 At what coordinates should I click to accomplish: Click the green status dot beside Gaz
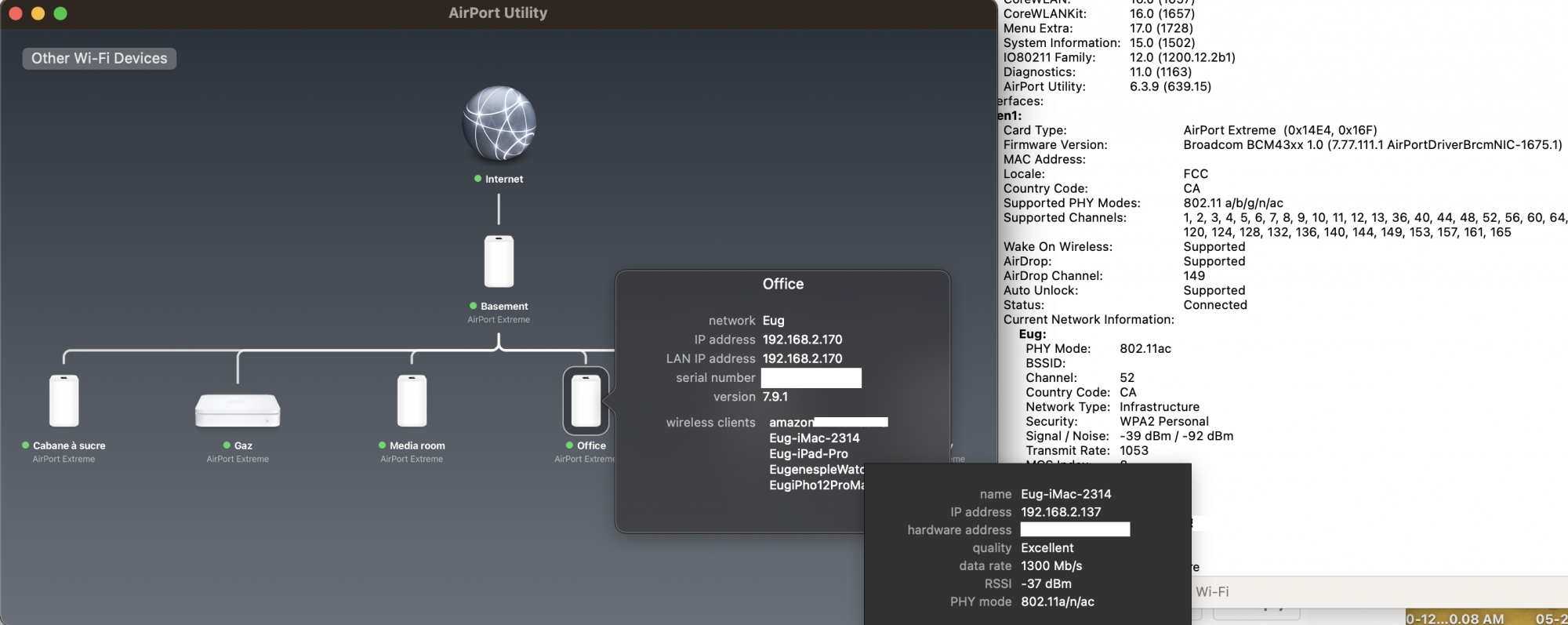click(x=227, y=445)
